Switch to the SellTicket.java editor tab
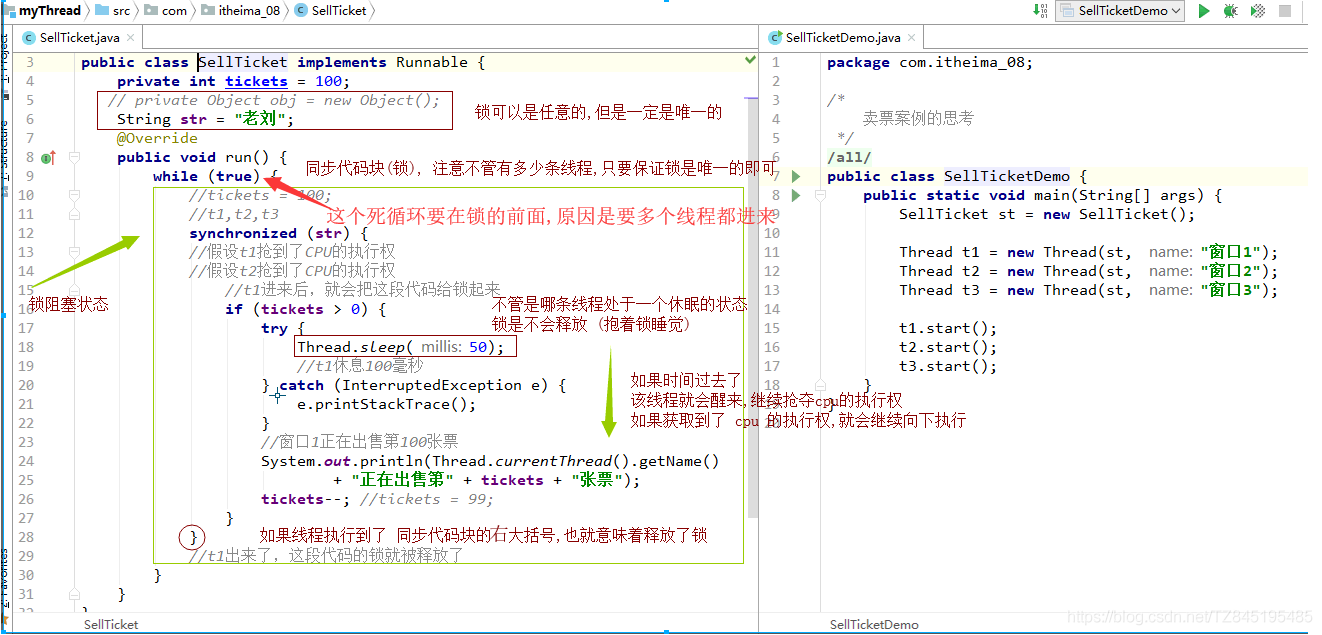This screenshot has width=1322, height=635. pyautogui.click(x=79, y=38)
